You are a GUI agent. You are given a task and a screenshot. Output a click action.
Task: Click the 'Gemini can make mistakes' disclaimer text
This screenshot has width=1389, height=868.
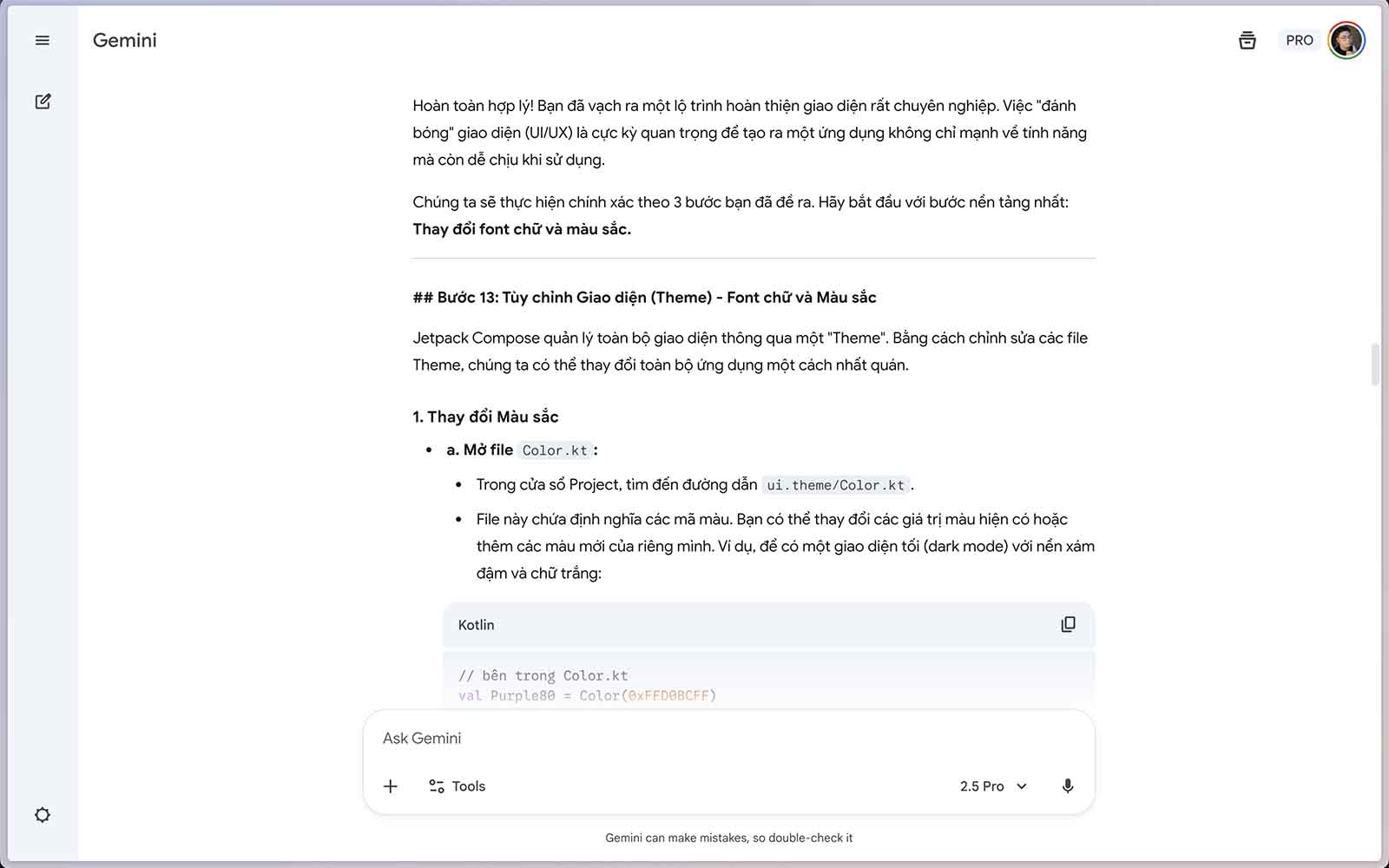click(x=728, y=838)
